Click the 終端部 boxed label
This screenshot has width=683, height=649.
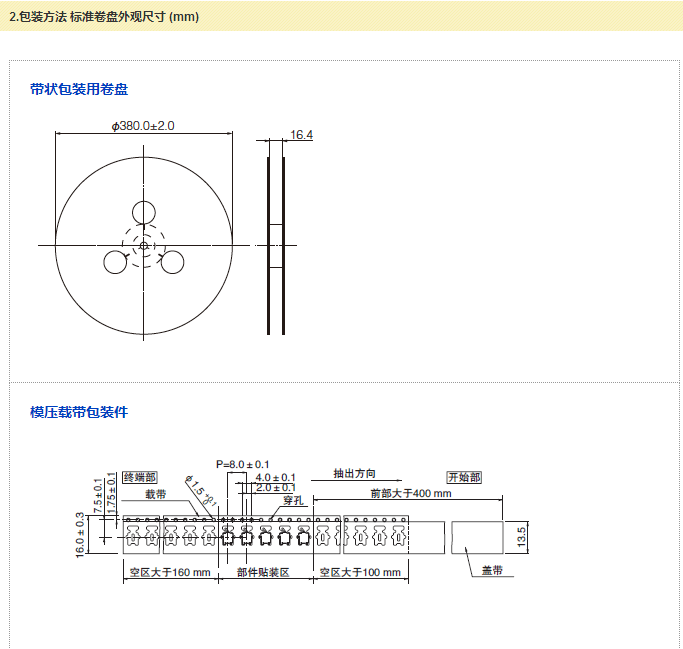[x=140, y=477]
